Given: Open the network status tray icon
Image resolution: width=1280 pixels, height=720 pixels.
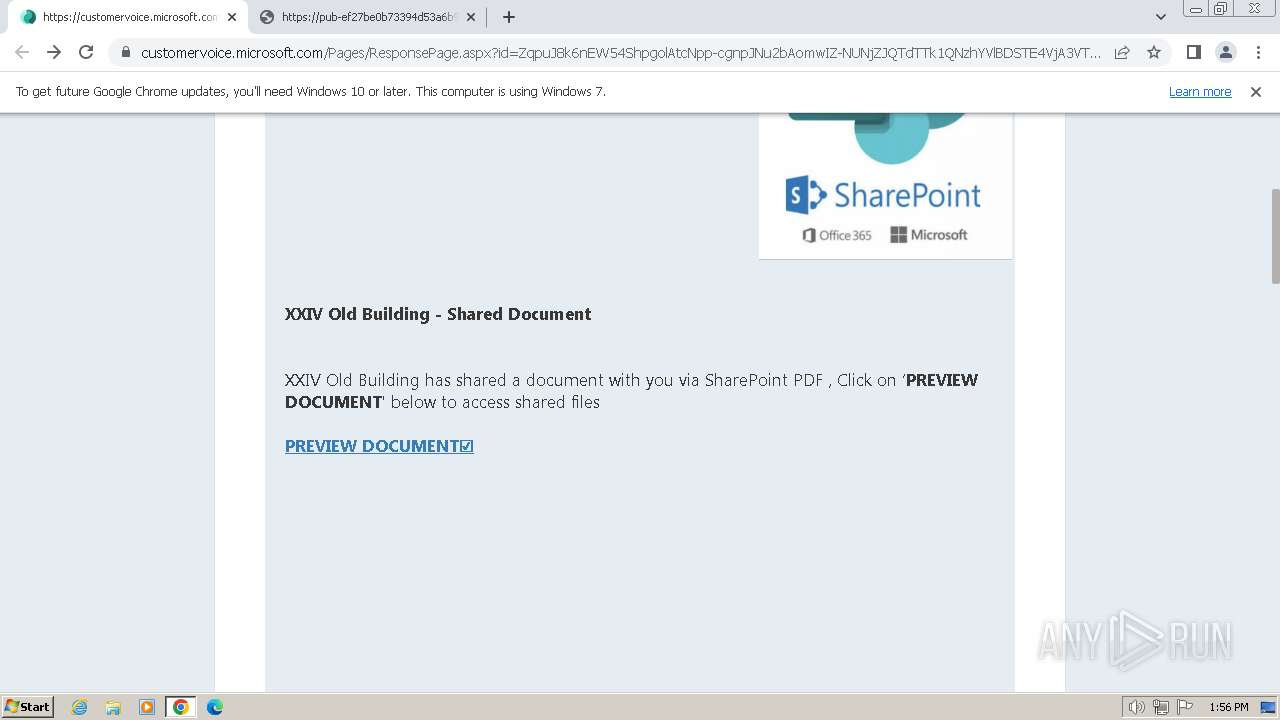Looking at the screenshot, I should tap(1161, 707).
